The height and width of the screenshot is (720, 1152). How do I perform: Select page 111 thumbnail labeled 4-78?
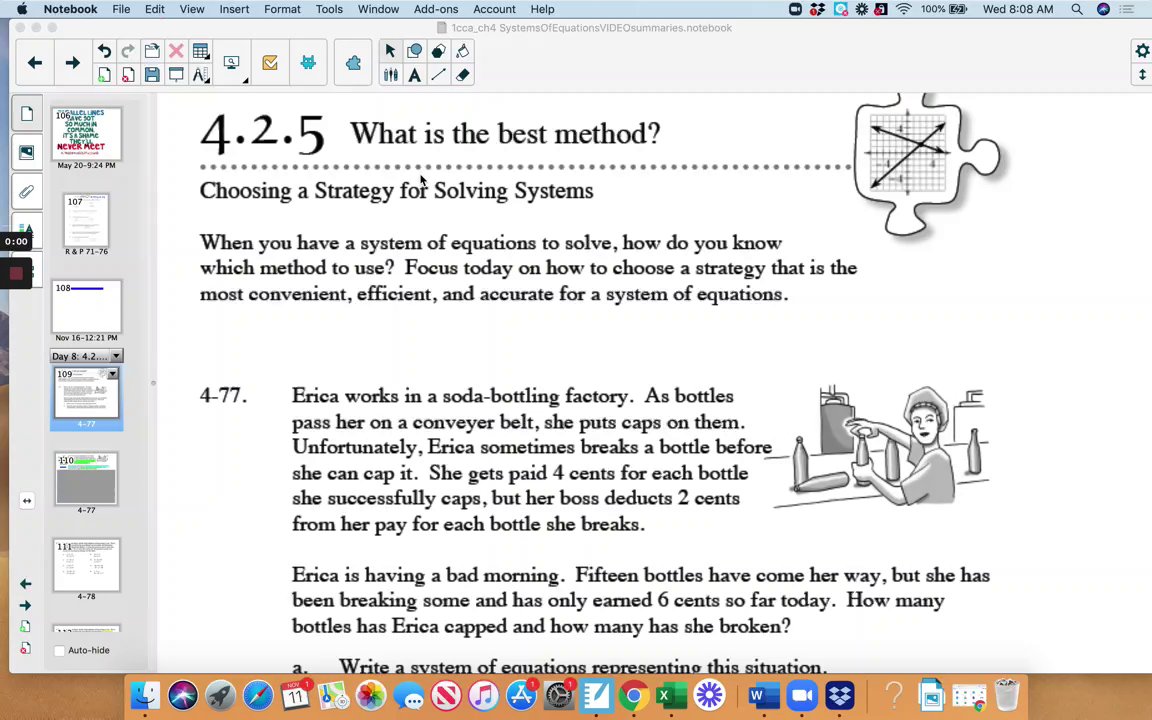coord(87,566)
